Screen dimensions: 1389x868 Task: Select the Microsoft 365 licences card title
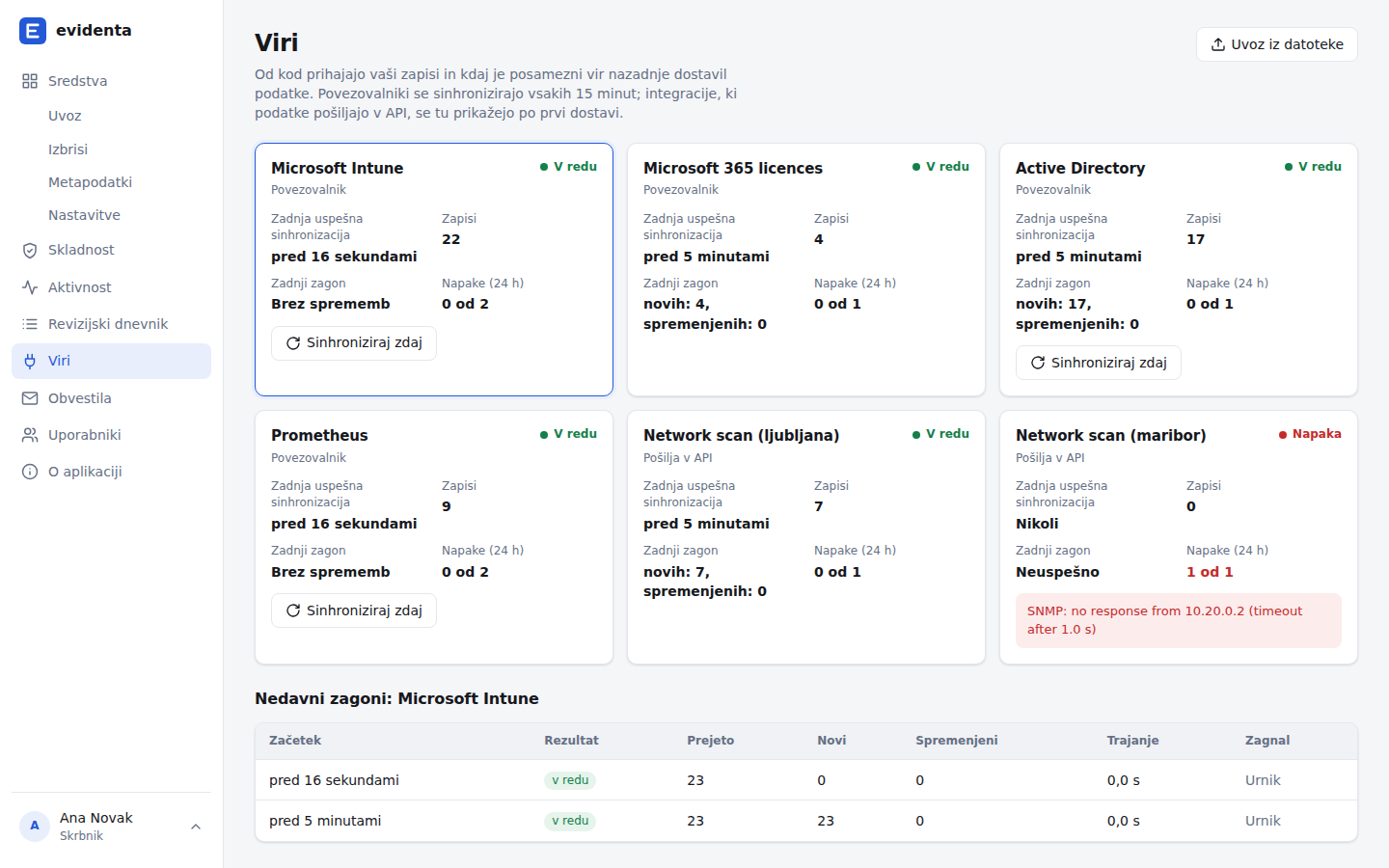pyautogui.click(x=733, y=168)
